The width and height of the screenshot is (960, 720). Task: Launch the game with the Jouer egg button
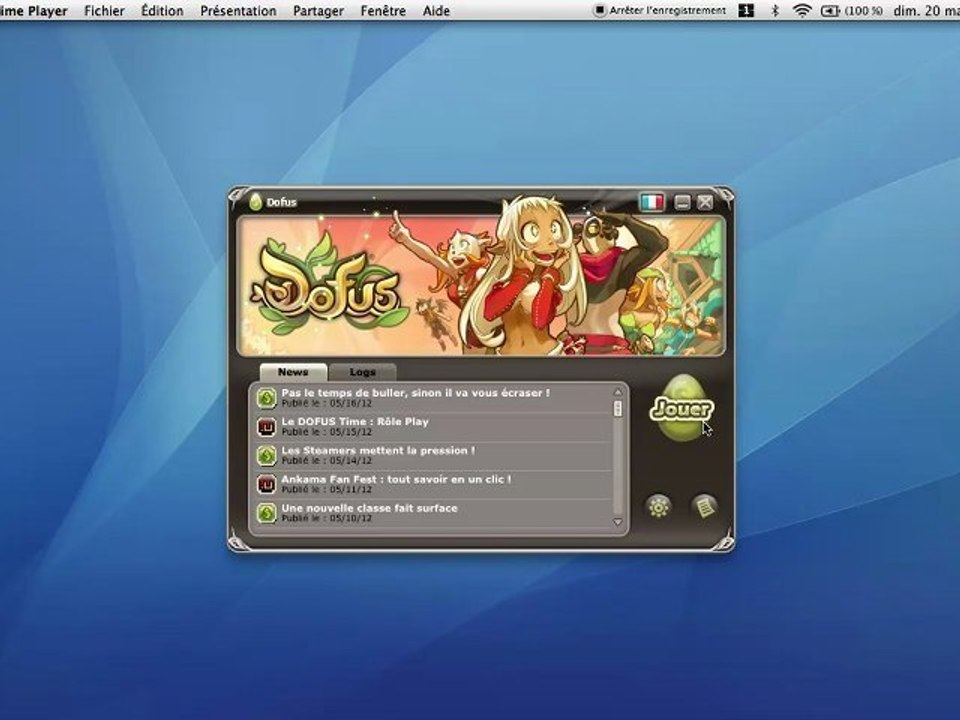pos(681,408)
